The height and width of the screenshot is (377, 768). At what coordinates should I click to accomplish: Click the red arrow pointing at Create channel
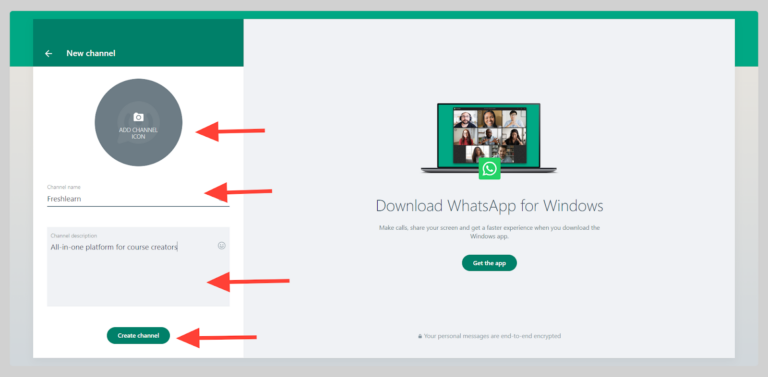(217, 337)
